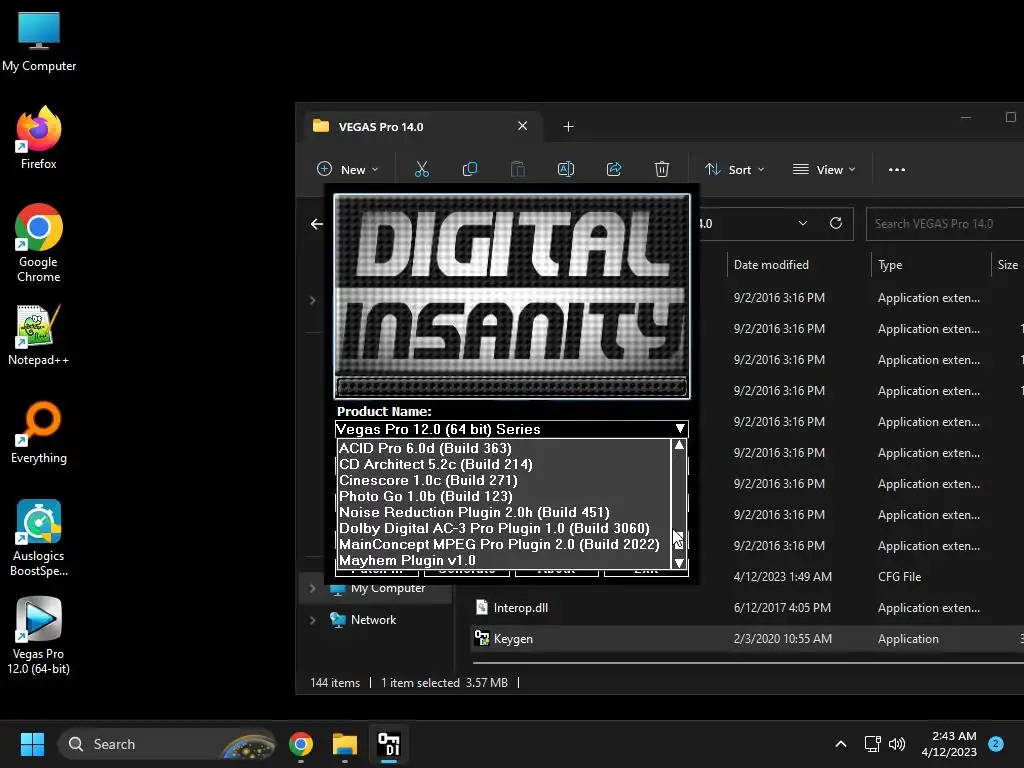Click the Paste icon in Explorer toolbar
The height and width of the screenshot is (768, 1024).
[517, 170]
